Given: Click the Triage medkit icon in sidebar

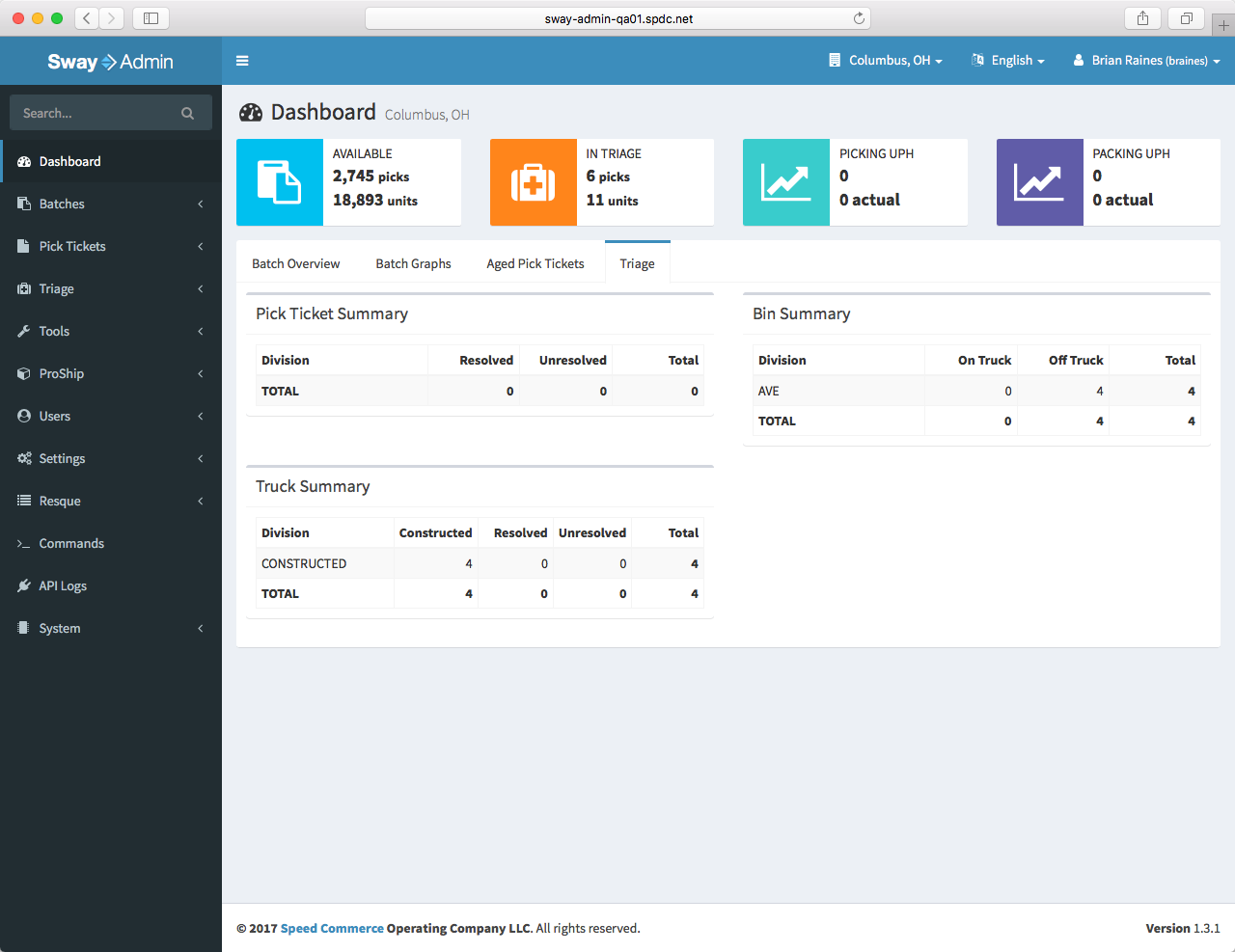Looking at the screenshot, I should tap(24, 288).
